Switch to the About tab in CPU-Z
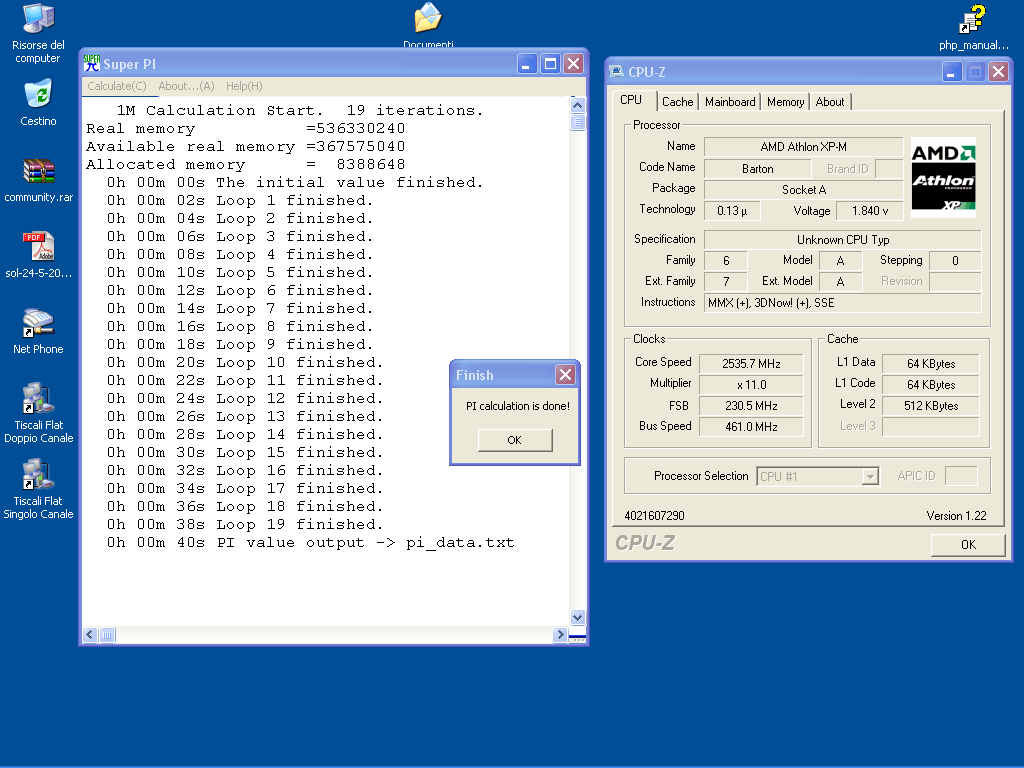Viewport: 1024px width, 768px height. 830,102
